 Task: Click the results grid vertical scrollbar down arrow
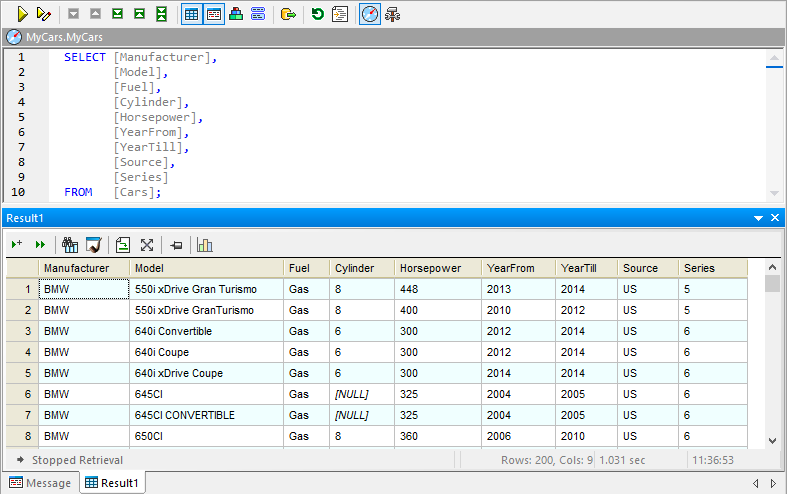tap(772, 440)
